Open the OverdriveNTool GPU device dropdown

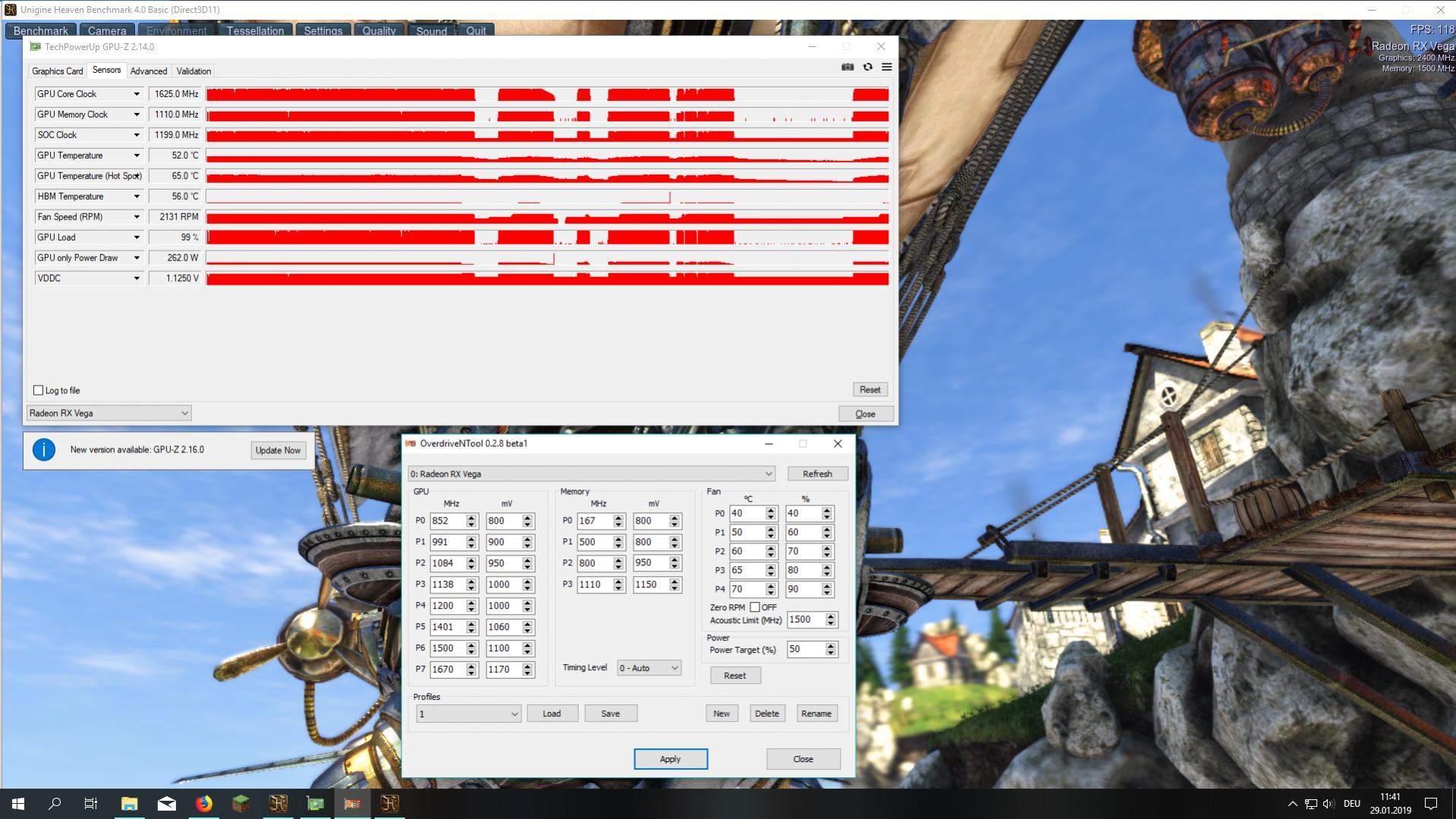click(591, 474)
